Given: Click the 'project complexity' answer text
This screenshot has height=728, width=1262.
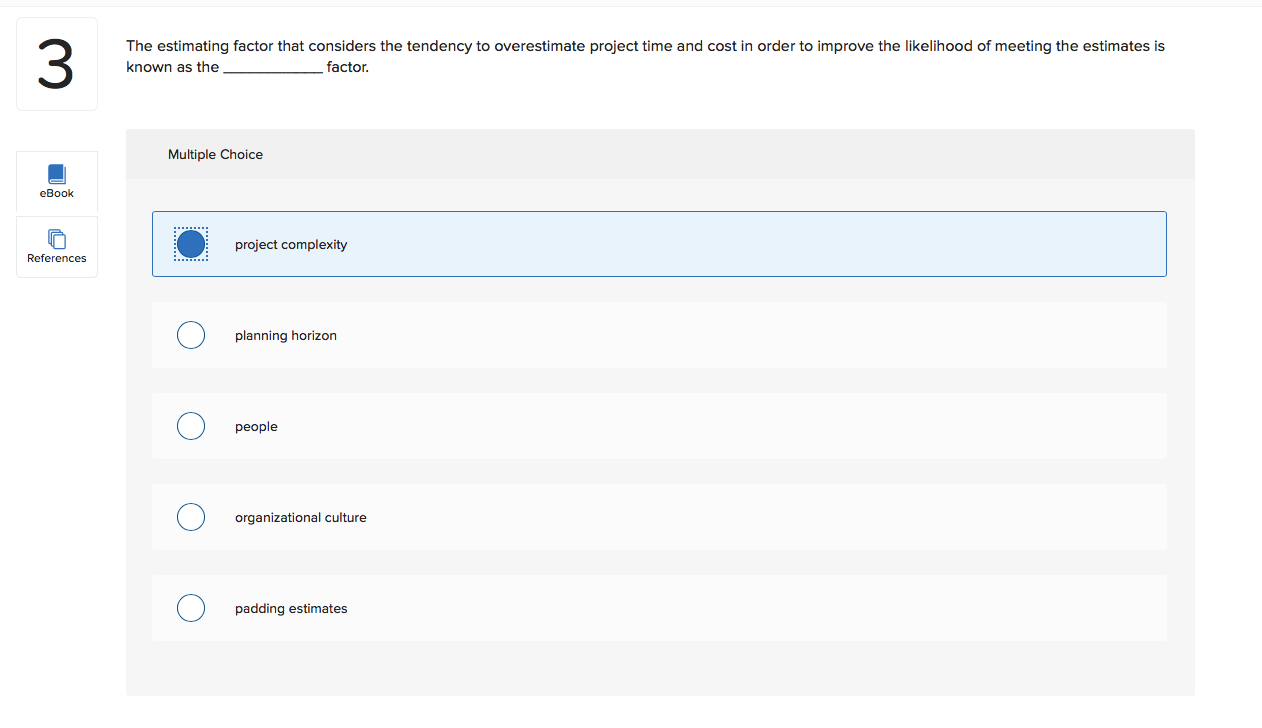Looking at the screenshot, I should click(291, 245).
